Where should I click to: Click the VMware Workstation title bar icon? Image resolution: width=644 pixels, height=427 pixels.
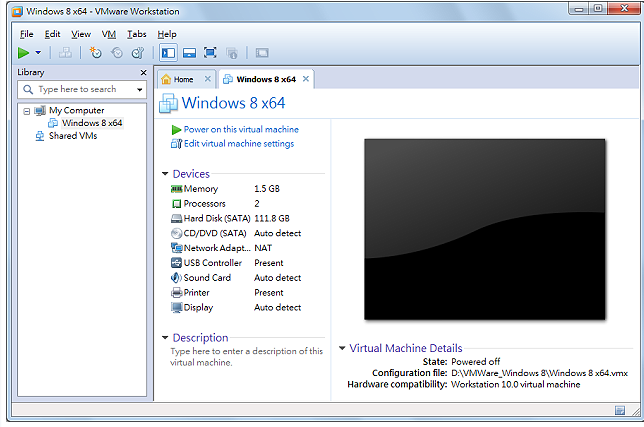click(17, 11)
